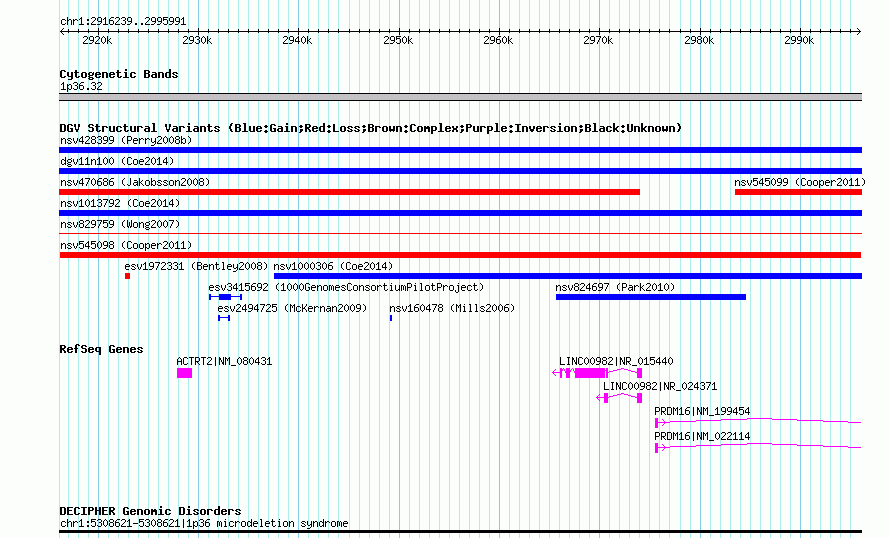Click the LINC00982 NR_024371 gene model
Image resolution: width=890 pixels, height=538 pixels.
point(619,398)
